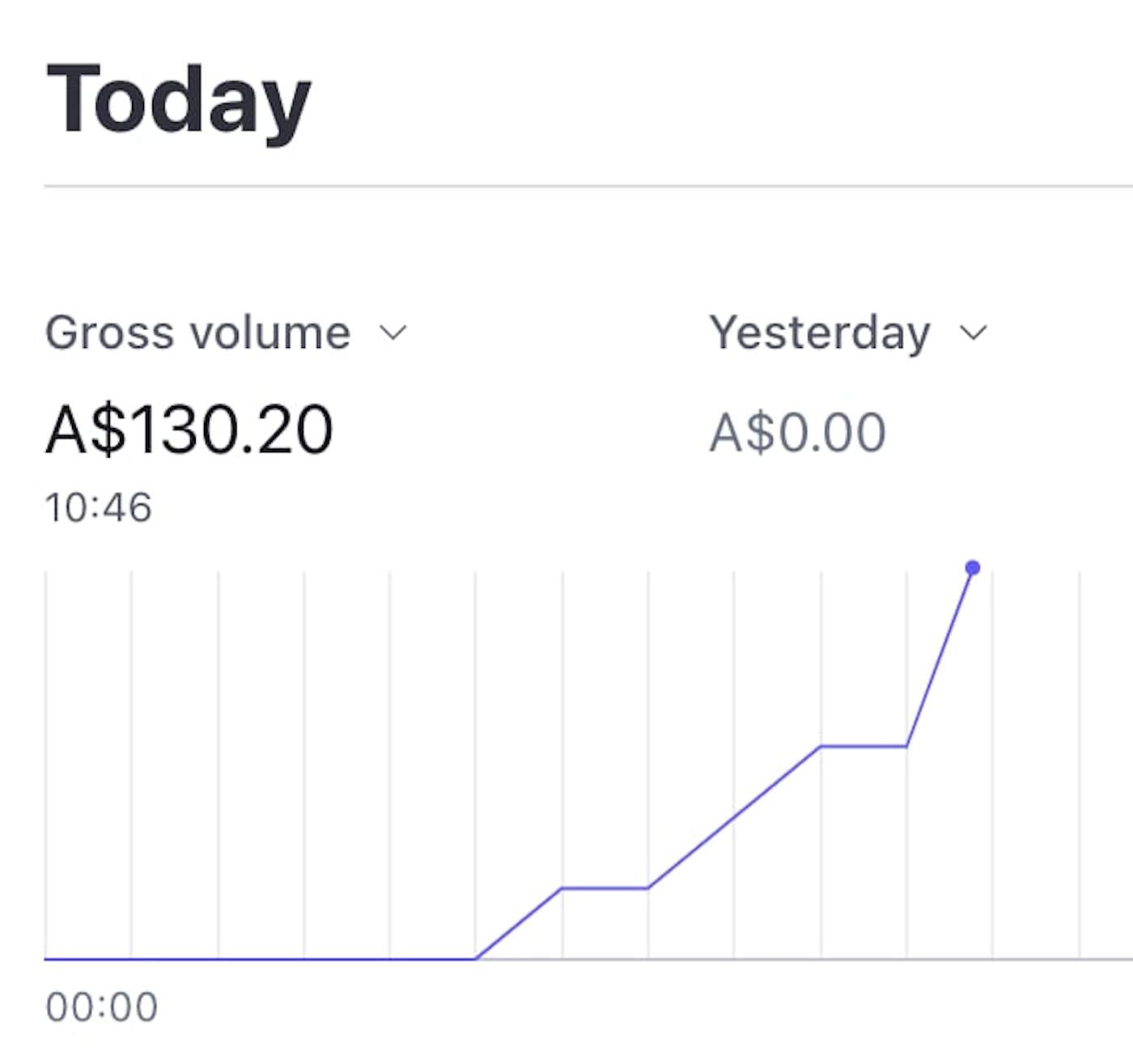The width and height of the screenshot is (1133, 1064).
Task: Click the horizontal divider under Today
Action: click(x=588, y=186)
